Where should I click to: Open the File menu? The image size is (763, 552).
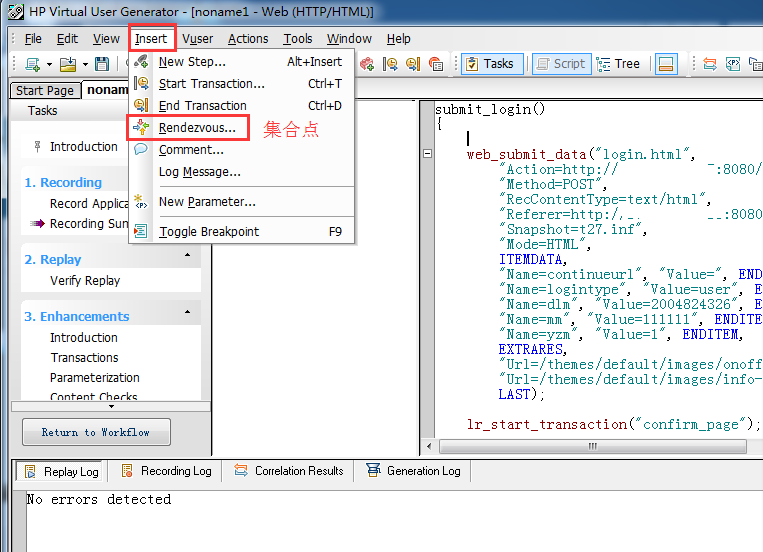click(33, 38)
